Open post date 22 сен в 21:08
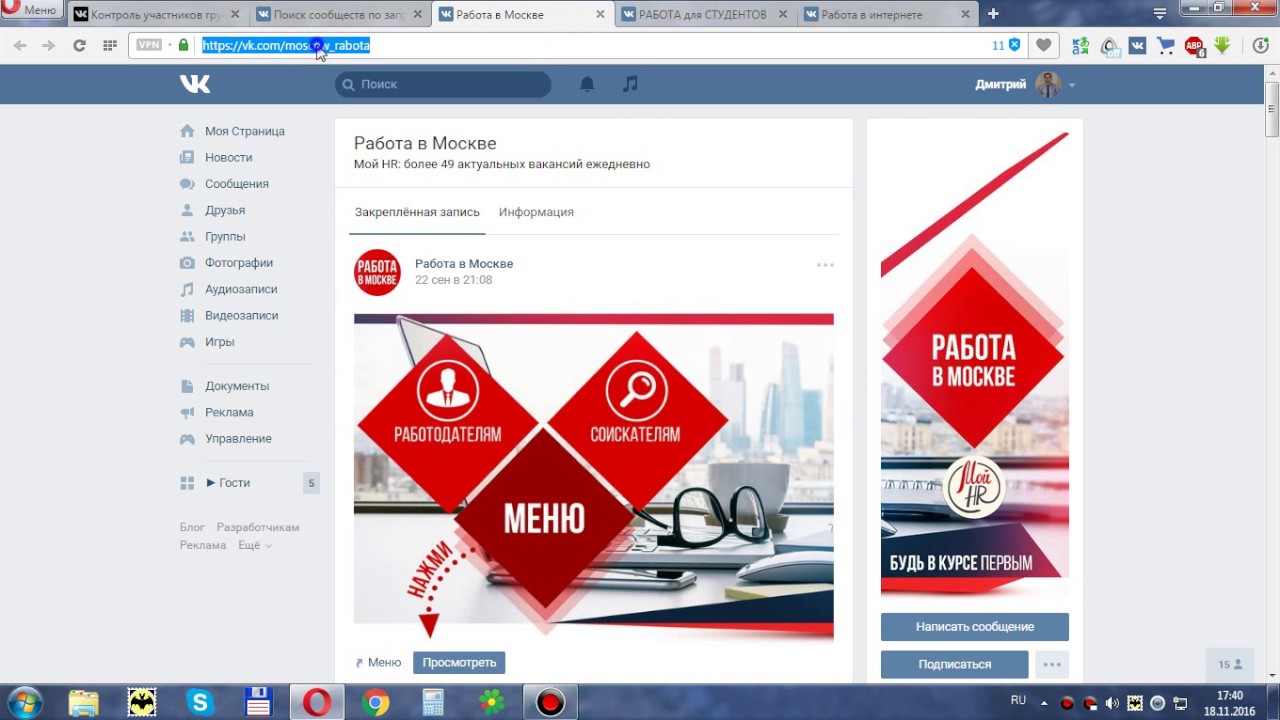Viewport: 1280px width, 720px height. pos(453,280)
